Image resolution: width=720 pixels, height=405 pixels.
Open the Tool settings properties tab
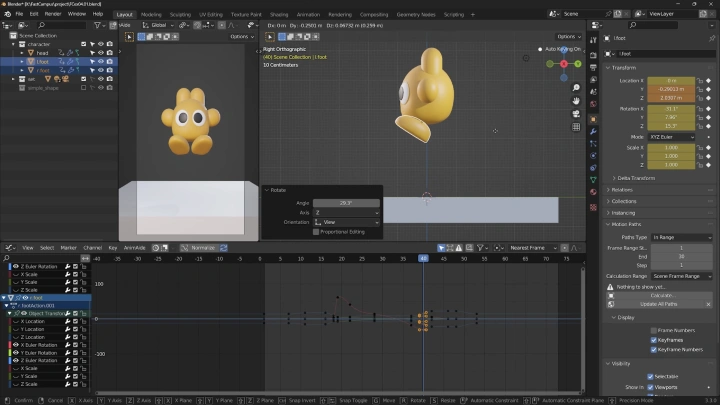593,40
